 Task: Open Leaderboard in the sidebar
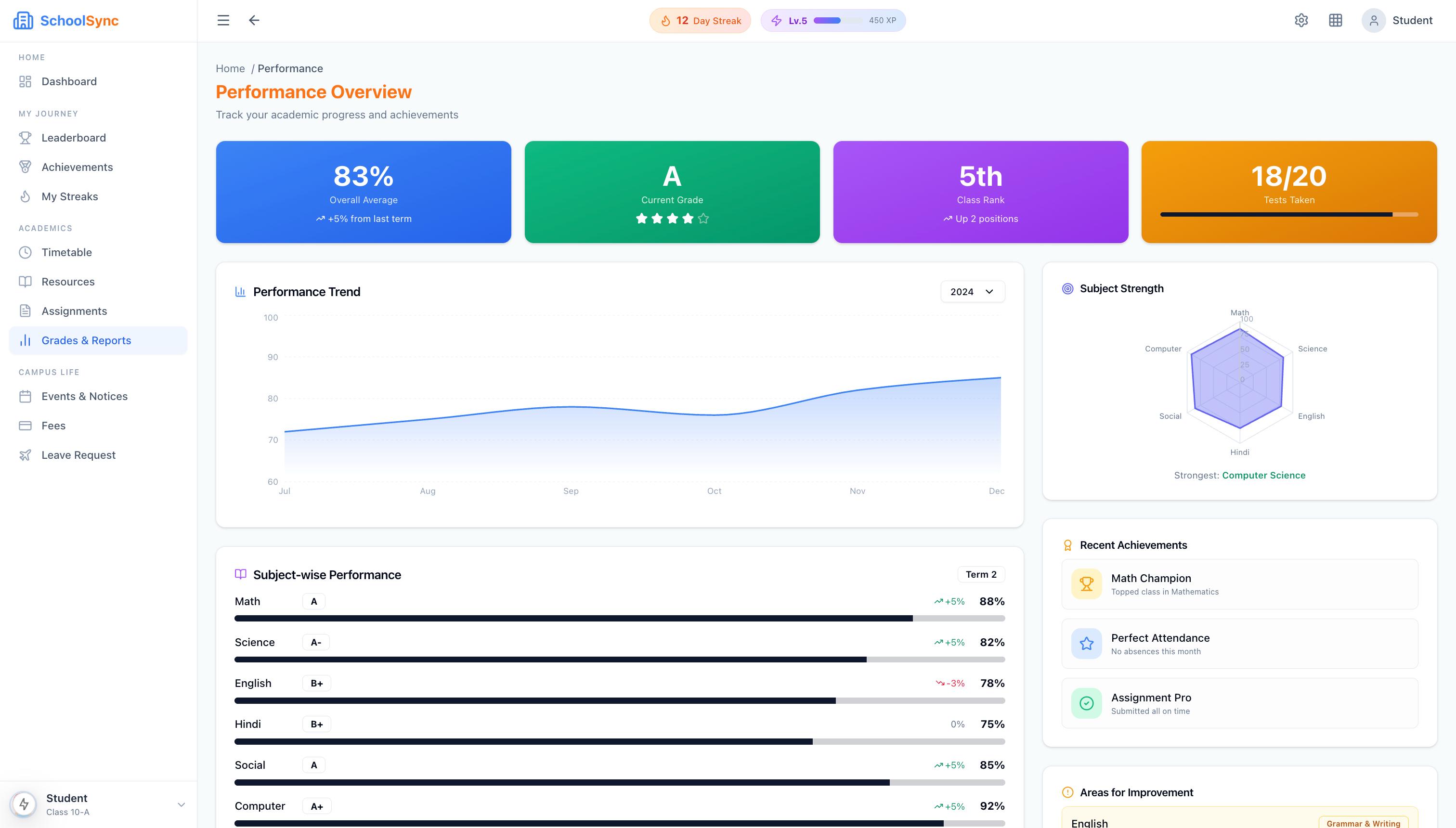pyautogui.click(x=73, y=138)
